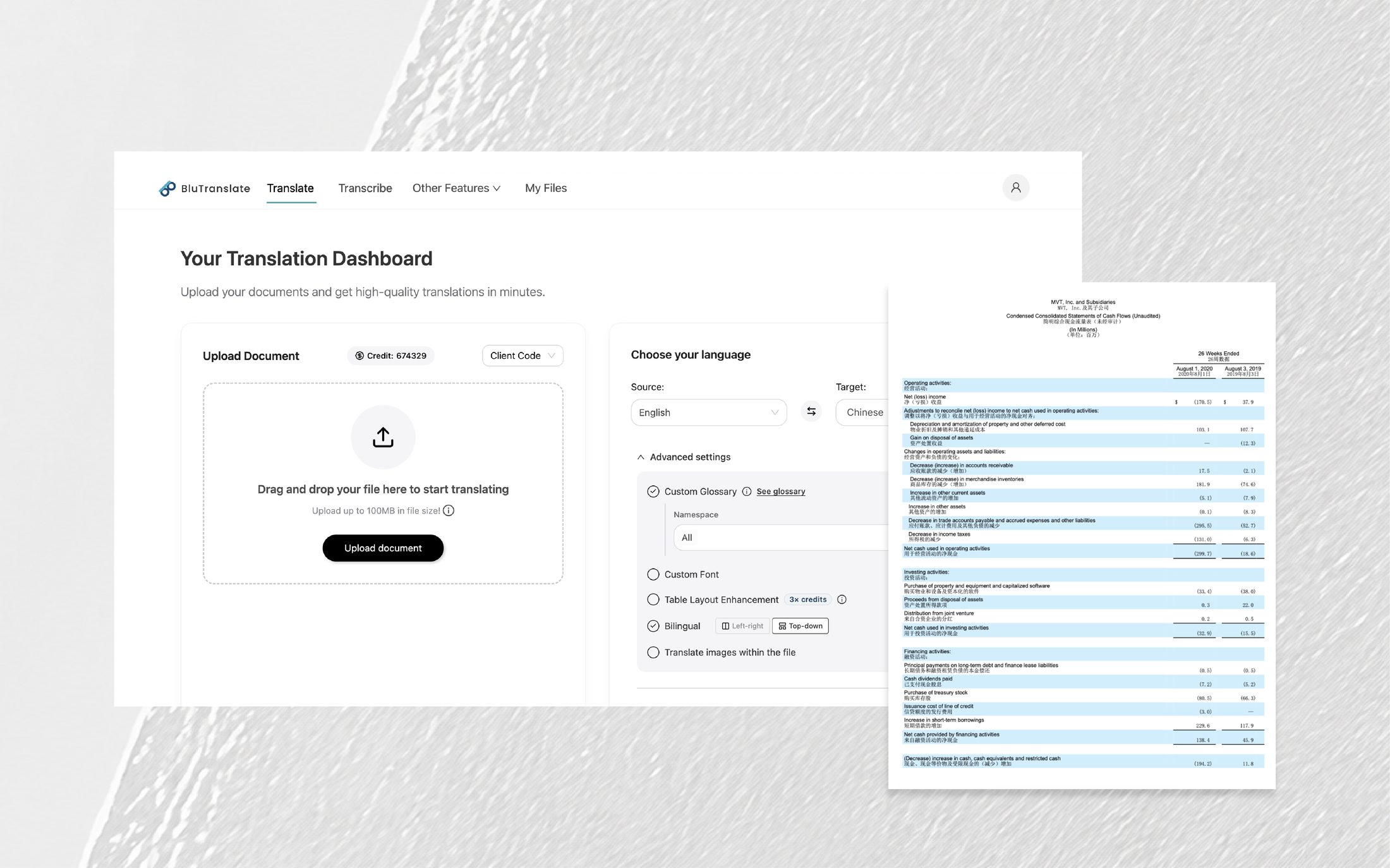Click the BluTranslate logo
The height and width of the screenshot is (868, 1390).
(204, 188)
